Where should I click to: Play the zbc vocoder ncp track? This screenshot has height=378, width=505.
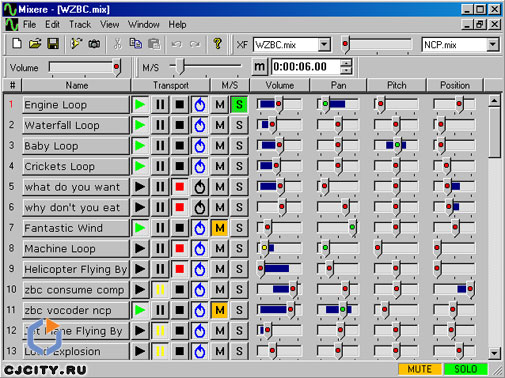140,310
